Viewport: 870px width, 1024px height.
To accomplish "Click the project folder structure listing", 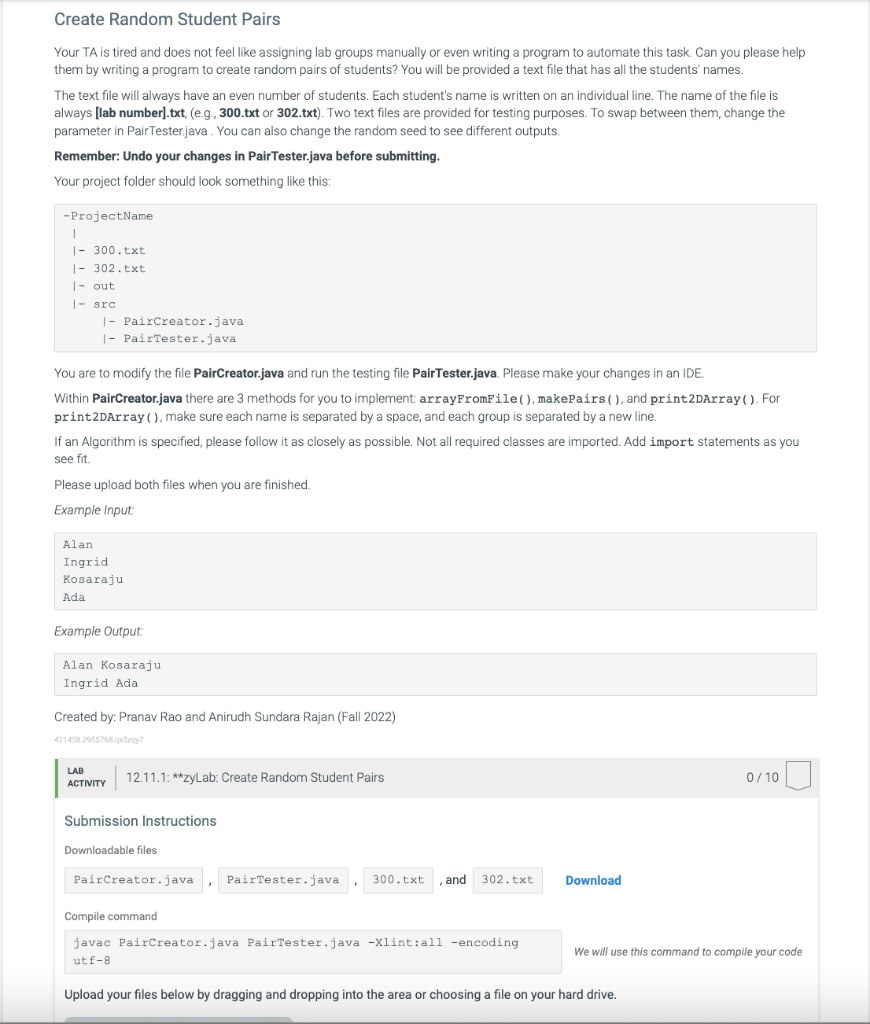I will point(434,278).
